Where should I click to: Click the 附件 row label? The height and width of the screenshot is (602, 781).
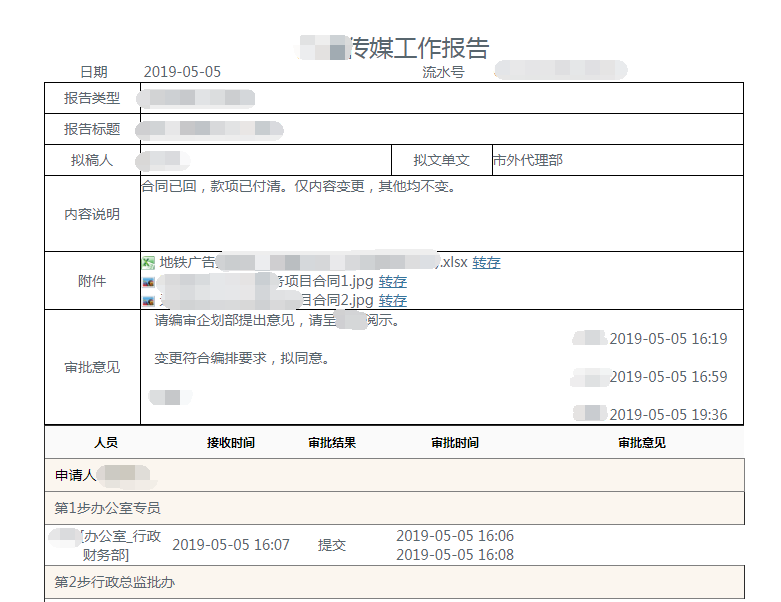(x=92, y=281)
